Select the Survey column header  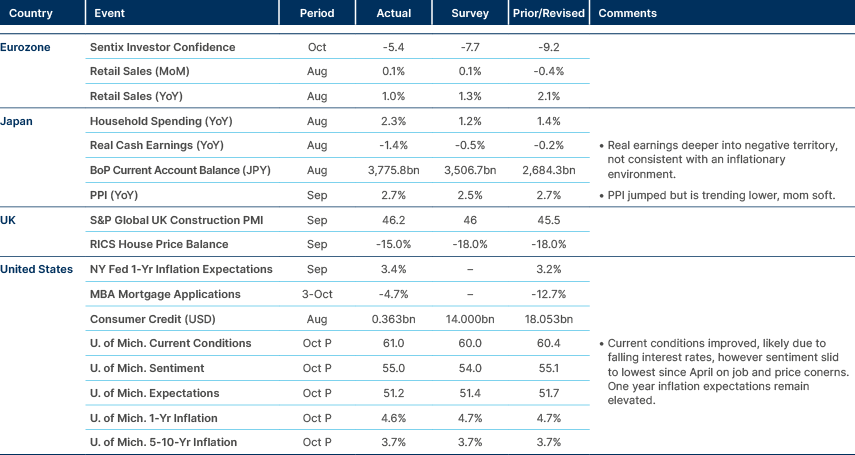pyautogui.click(x=471, y=14)
